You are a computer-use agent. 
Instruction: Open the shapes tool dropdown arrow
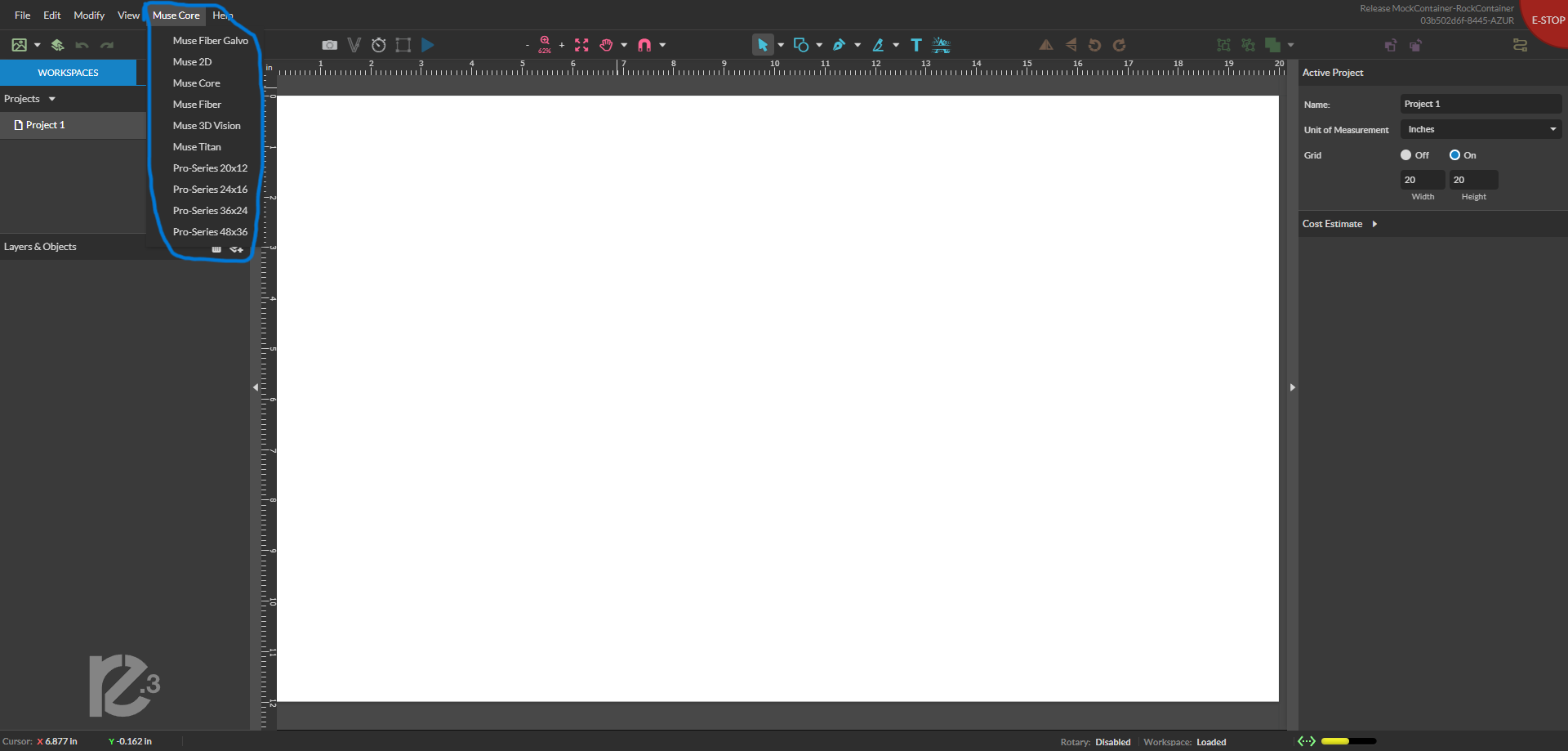click(x=819, y=45)
